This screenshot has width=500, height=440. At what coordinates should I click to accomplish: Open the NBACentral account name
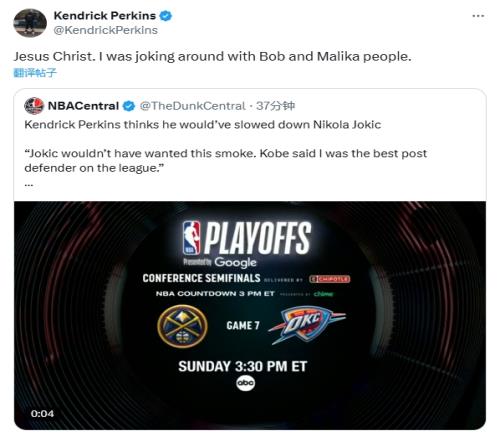[x=83, y=106]
